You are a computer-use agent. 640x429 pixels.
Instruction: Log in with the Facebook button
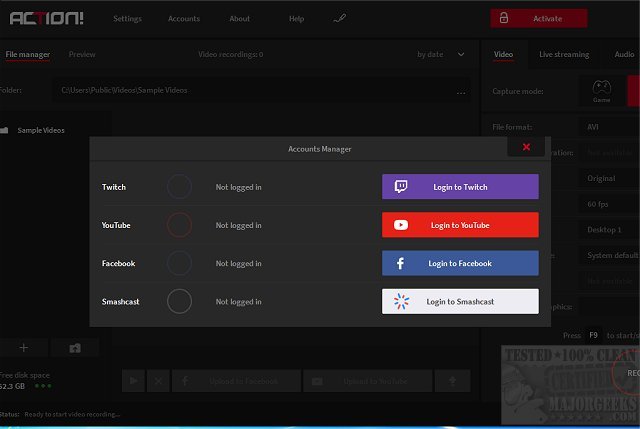pos(460,263)
